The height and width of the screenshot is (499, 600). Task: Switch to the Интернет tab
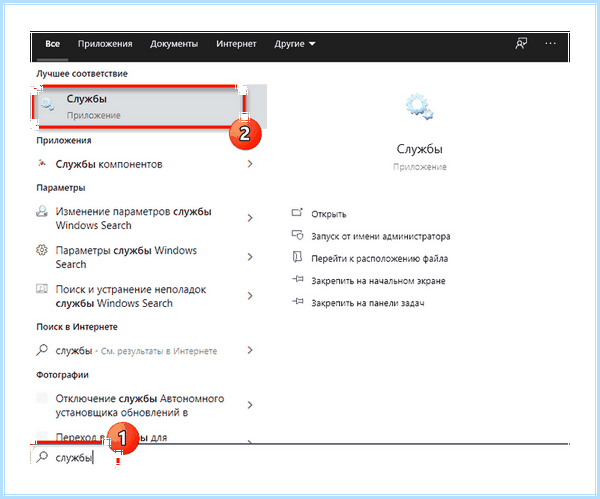coord(236,44)
